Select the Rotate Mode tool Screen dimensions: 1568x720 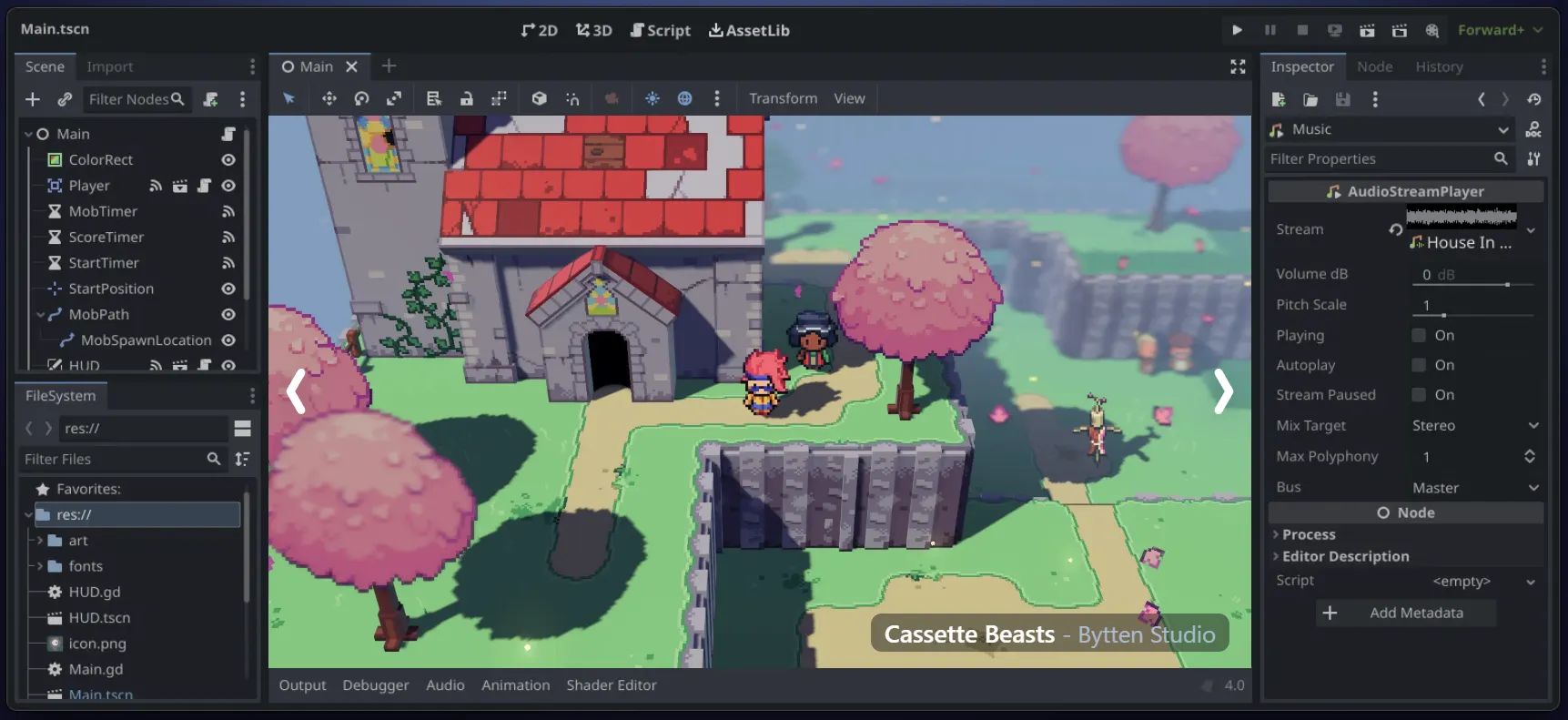pyautogui.click(x=361, y=98)
